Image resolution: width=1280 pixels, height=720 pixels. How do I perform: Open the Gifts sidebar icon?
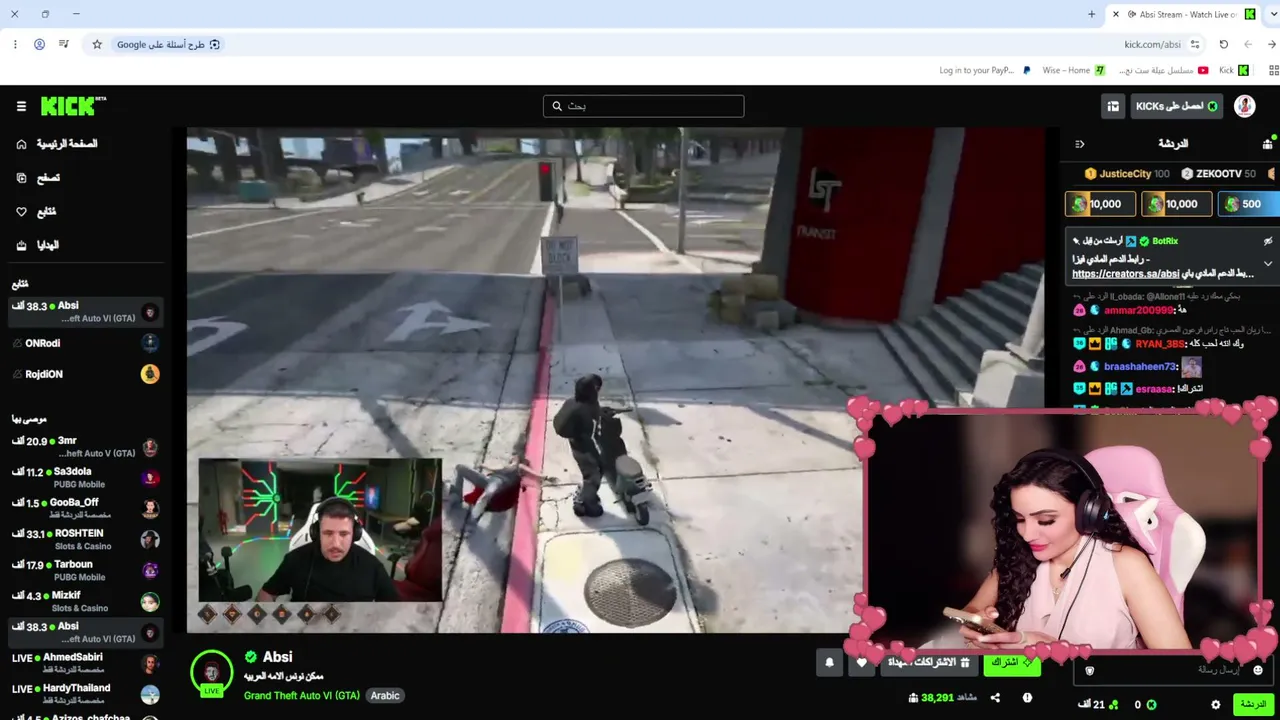click(x=21, y=245)
